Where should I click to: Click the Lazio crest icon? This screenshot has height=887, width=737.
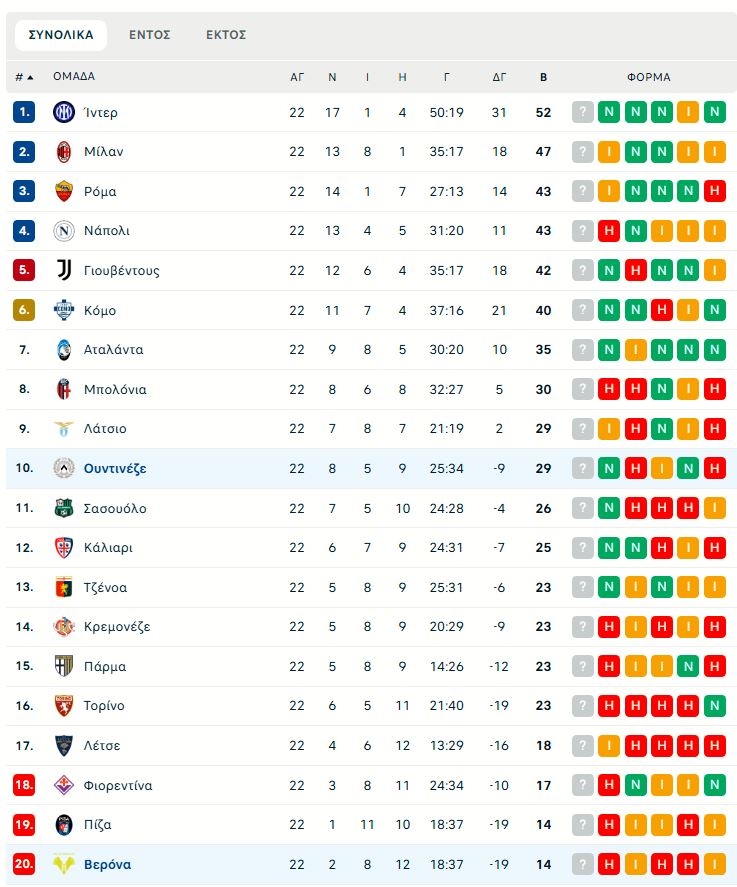click(x=64, y=429)
